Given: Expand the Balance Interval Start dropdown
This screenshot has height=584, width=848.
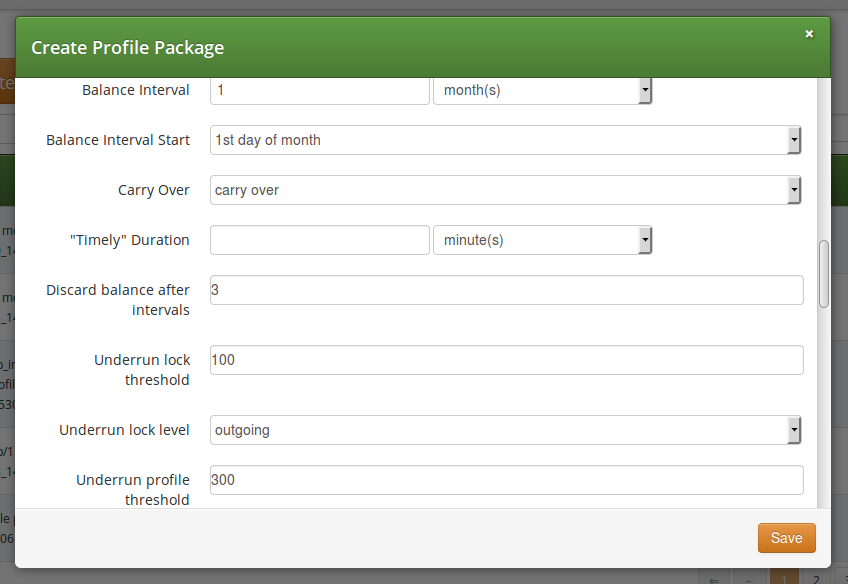Looking at the screenshot, I should click(x=505, y=140).
